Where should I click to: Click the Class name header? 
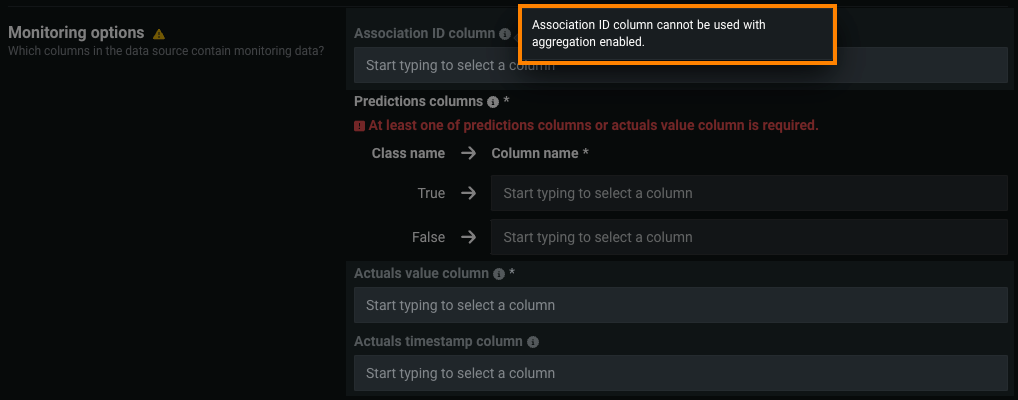pyautogui.click(x=408, y=153)
